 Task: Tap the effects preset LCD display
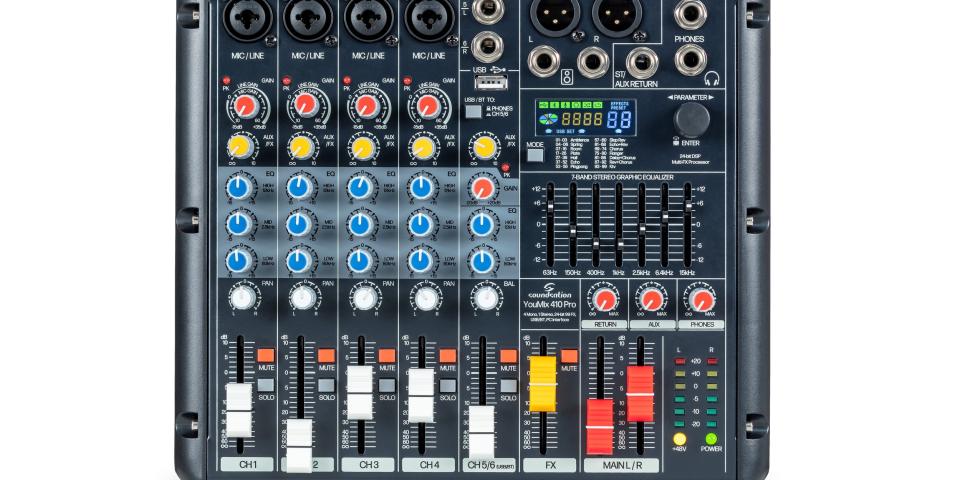point(585,117)
